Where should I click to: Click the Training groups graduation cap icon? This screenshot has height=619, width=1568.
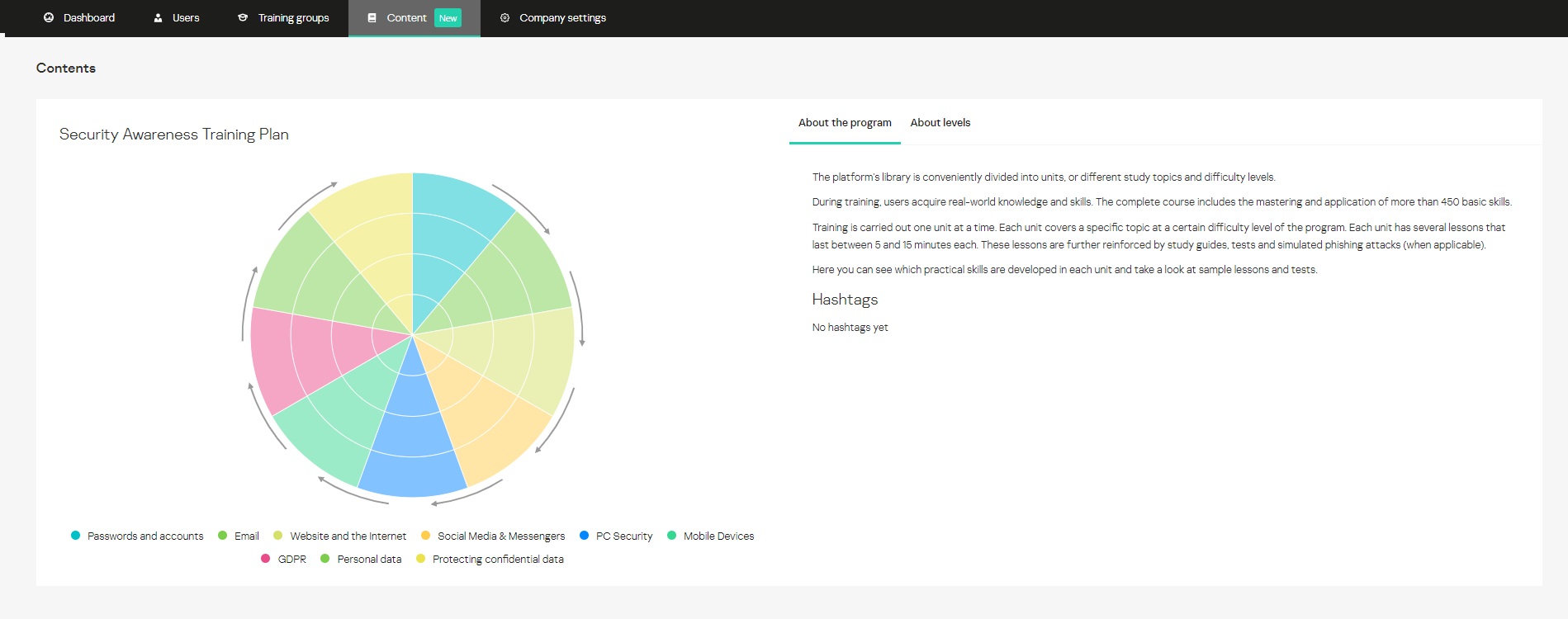pos(243,17)
